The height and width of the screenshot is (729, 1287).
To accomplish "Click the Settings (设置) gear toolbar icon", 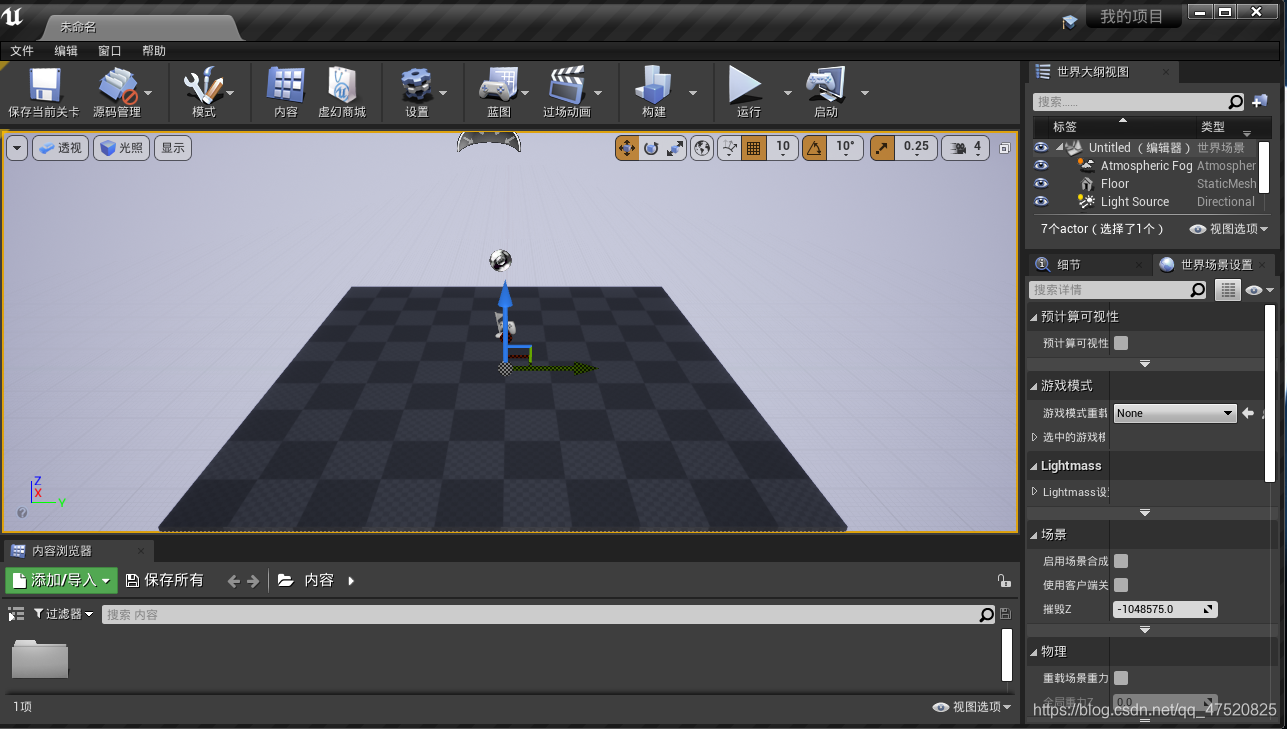I will (x=416, y=86).
